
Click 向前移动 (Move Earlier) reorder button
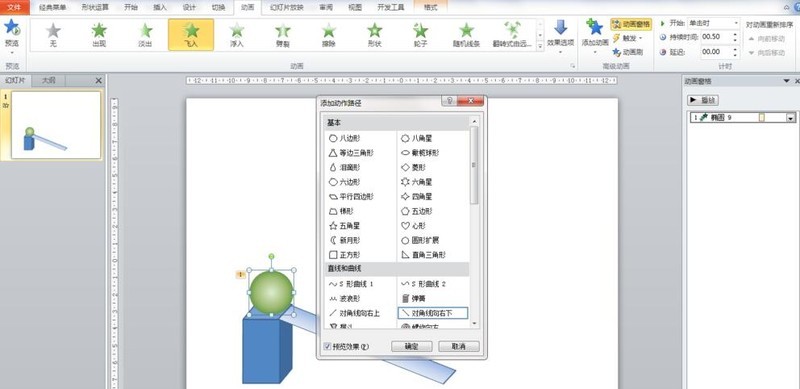[x=767, y=39]
